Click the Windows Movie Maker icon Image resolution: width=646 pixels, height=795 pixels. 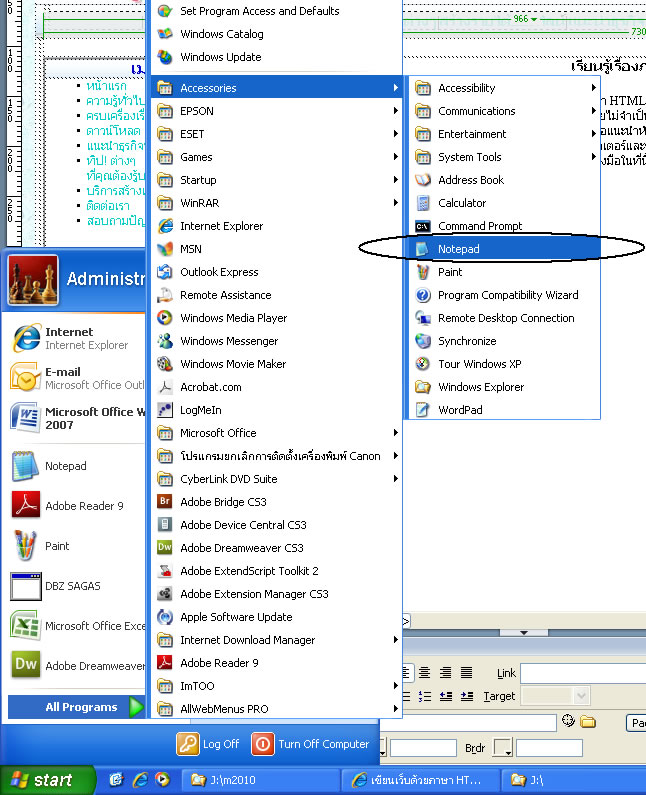tap(165, 364)
